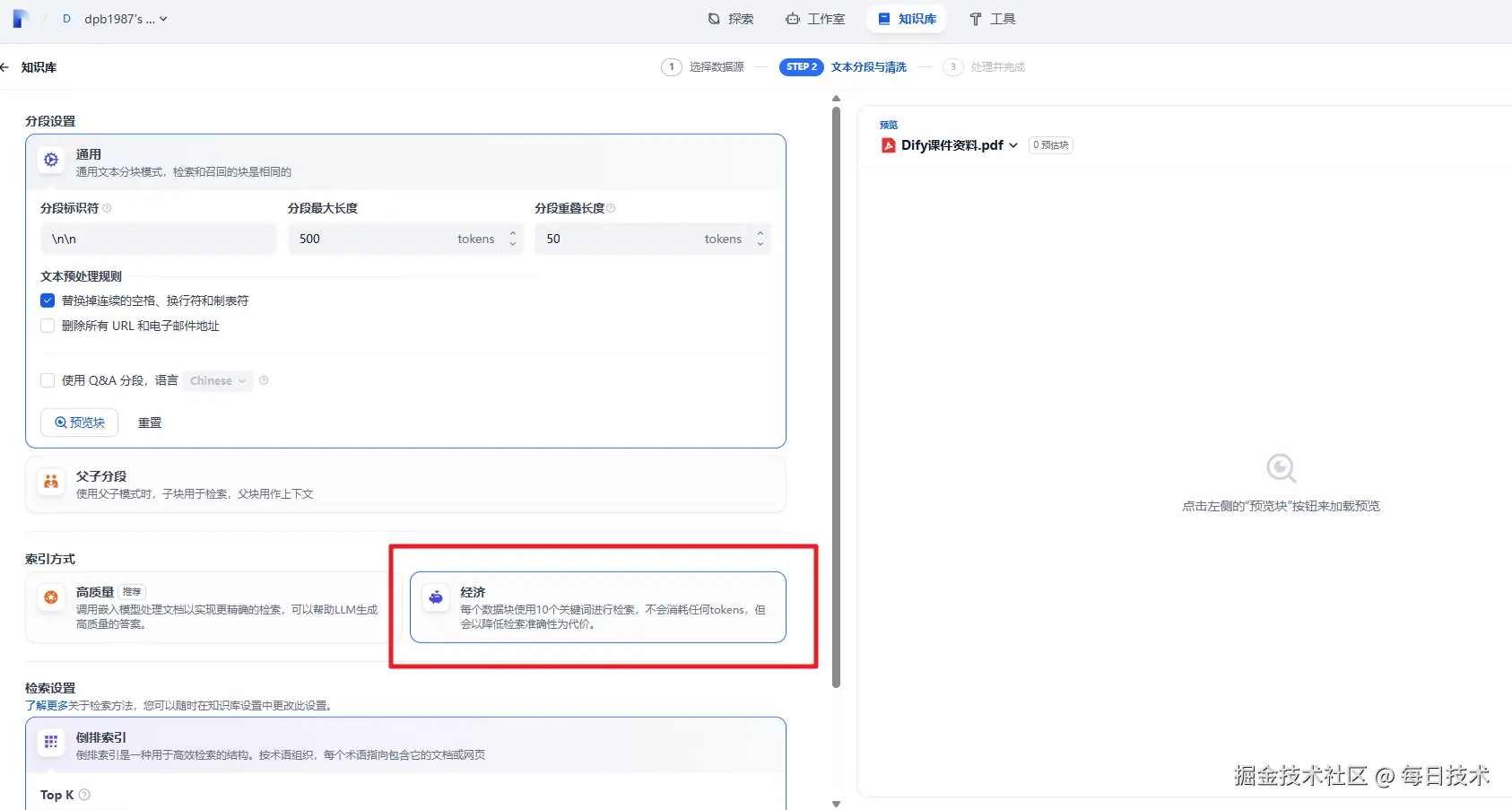Viewport: 1512px width, 810px height.
Task: Click the Dify logo icon
Action: pyautogui.click(x=21, y=19)
